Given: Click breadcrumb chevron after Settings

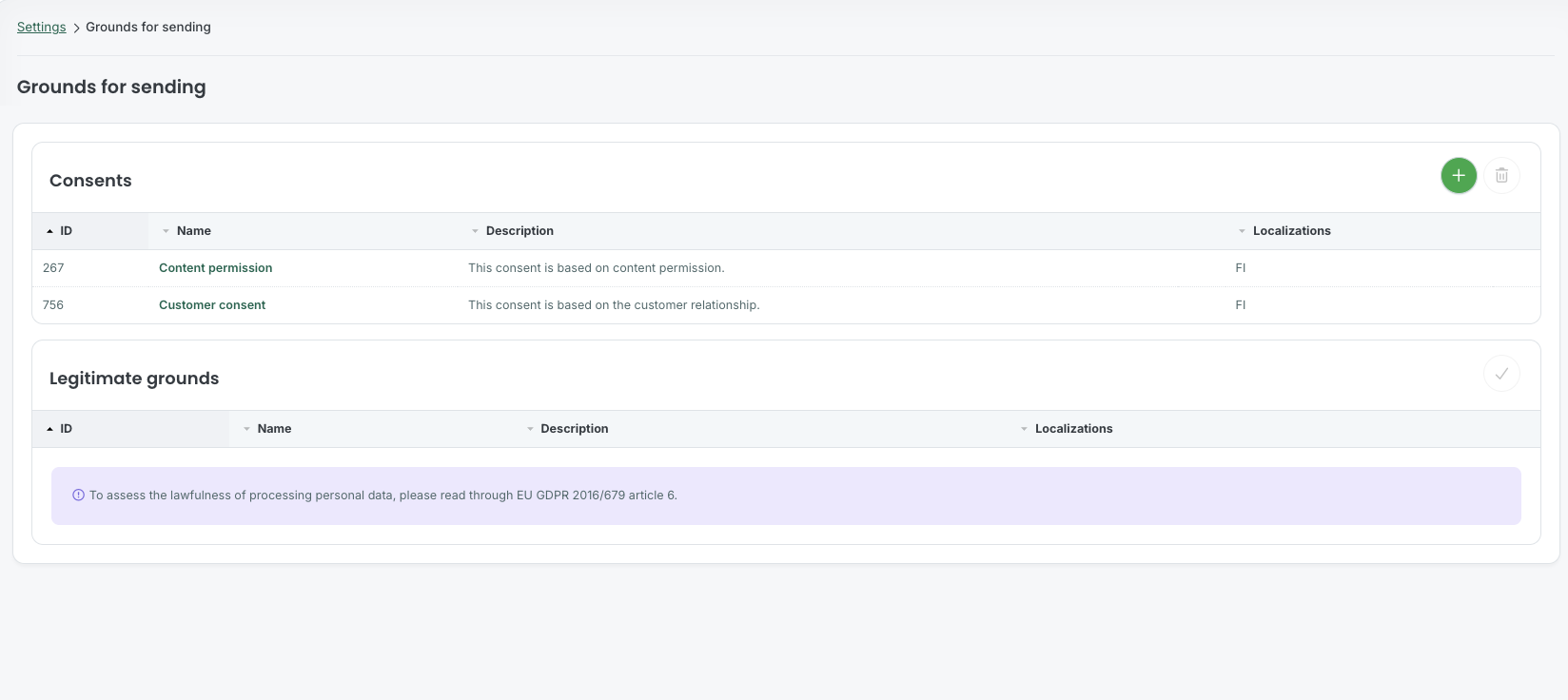Looking at the screenshot, I should pos(76,28).
